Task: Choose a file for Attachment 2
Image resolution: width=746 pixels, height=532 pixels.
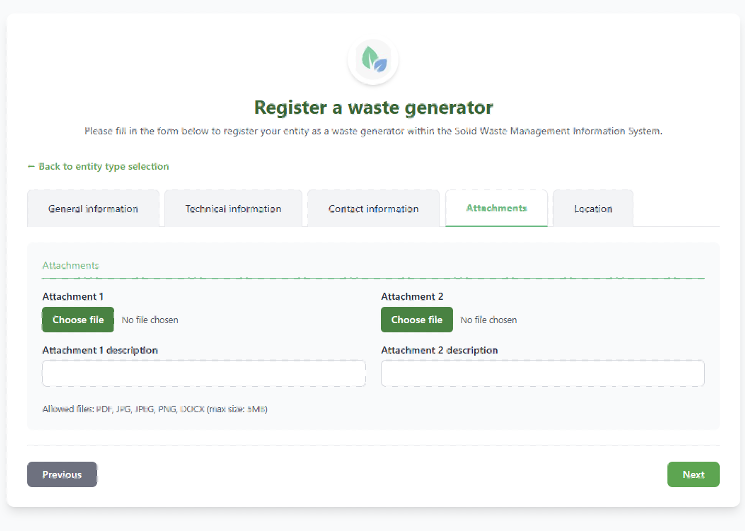Action: tap(417, 320)
